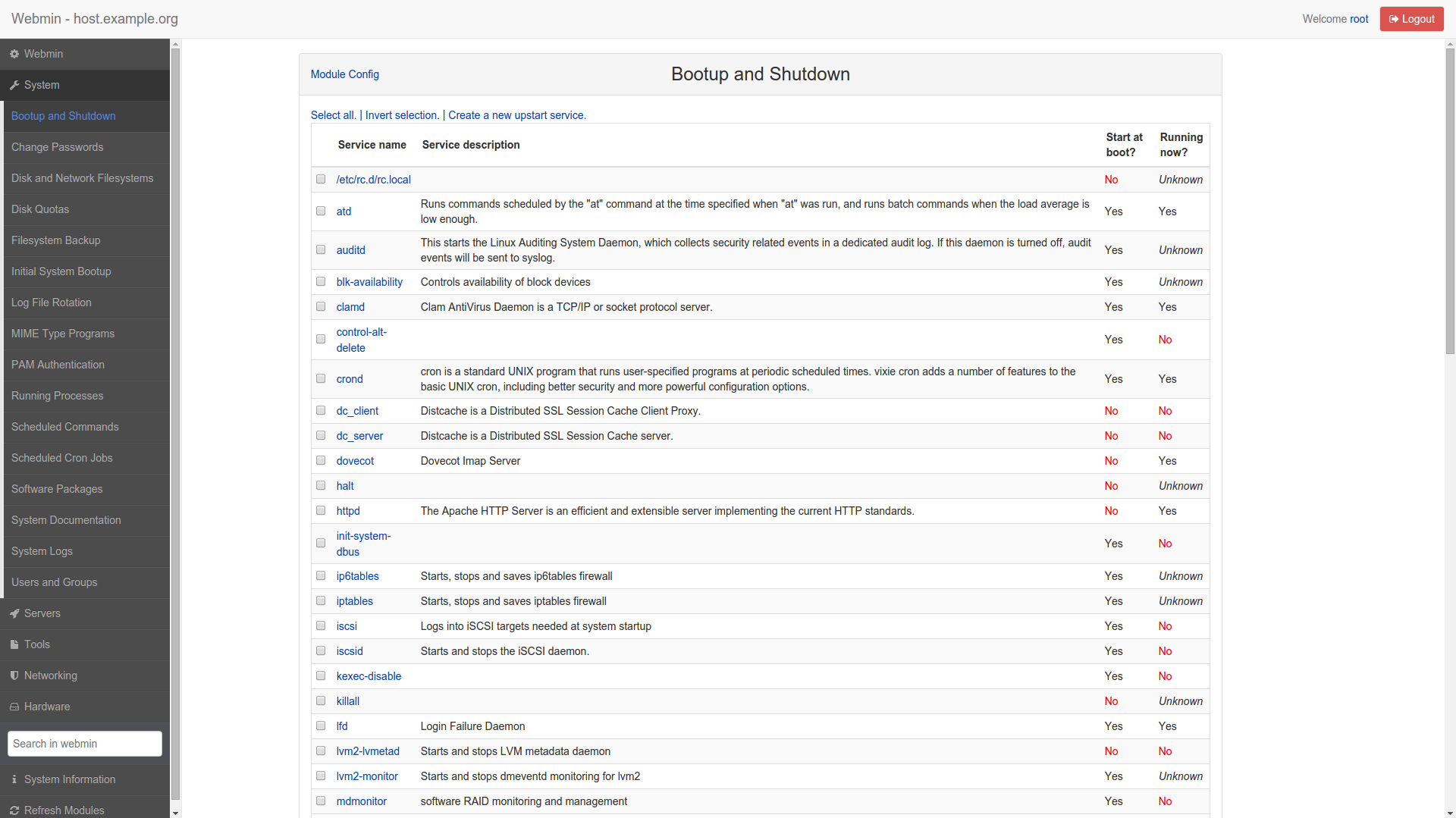The height and width of the screenshot is (818, 1456).
Task: Click the Refresh Modules icon
Action: point(14,810)
